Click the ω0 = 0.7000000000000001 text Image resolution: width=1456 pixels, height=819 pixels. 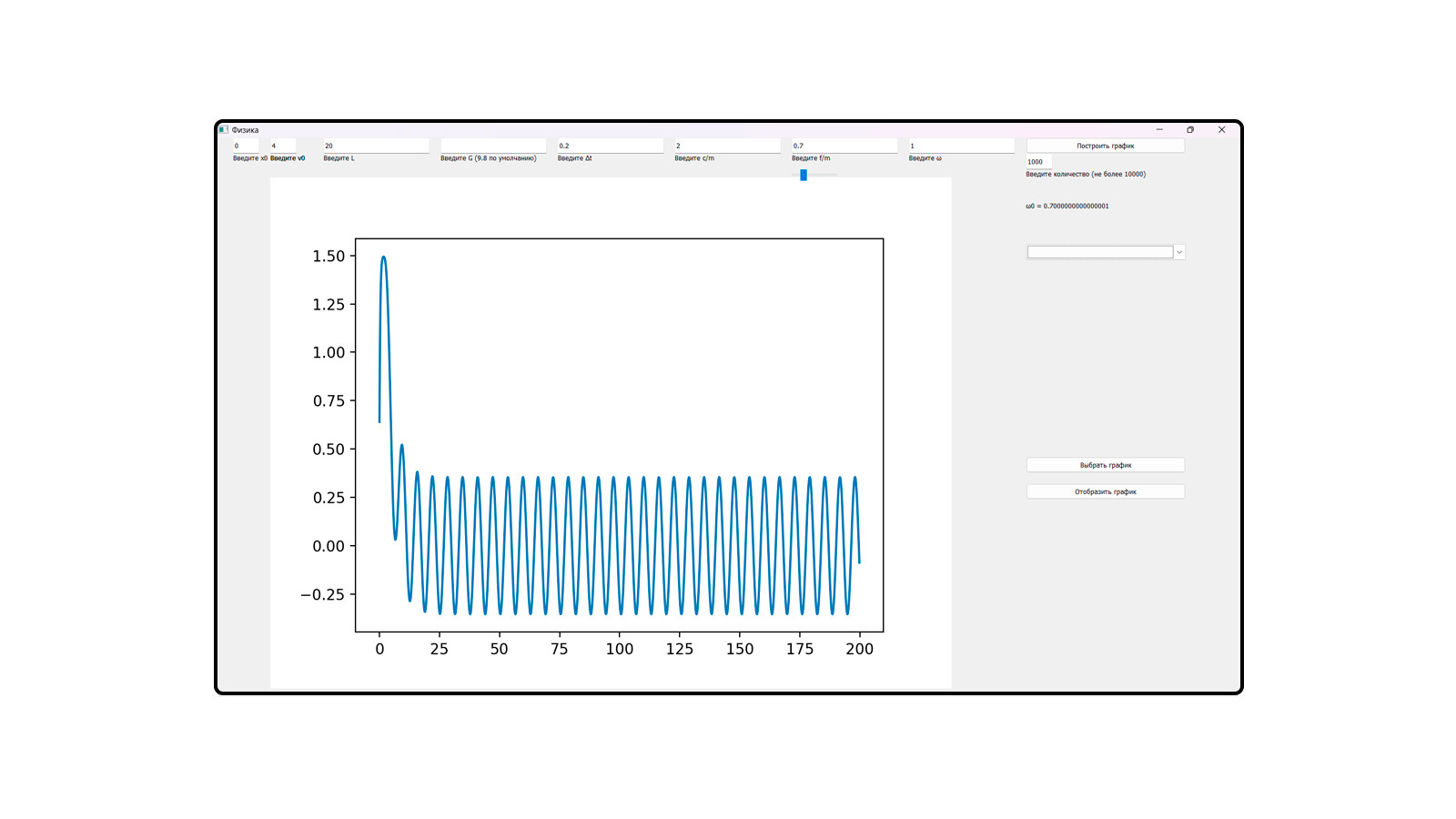tap(1067, 207)
